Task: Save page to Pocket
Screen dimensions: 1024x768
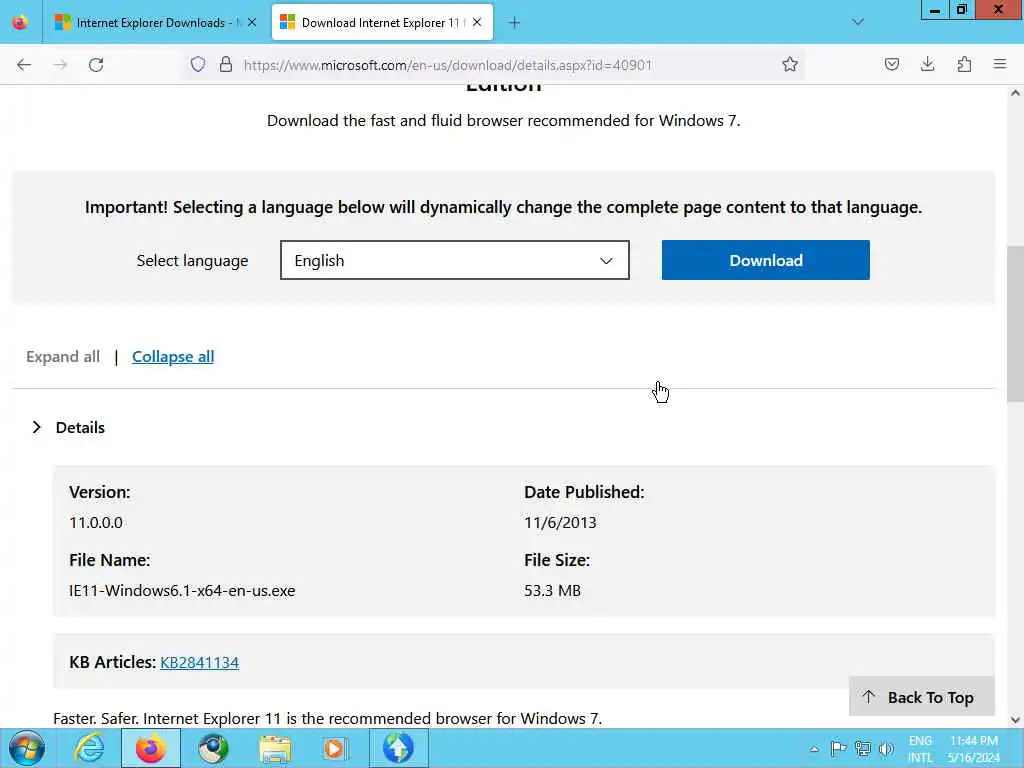Action: pyautogui.click(x=892, y=65)
